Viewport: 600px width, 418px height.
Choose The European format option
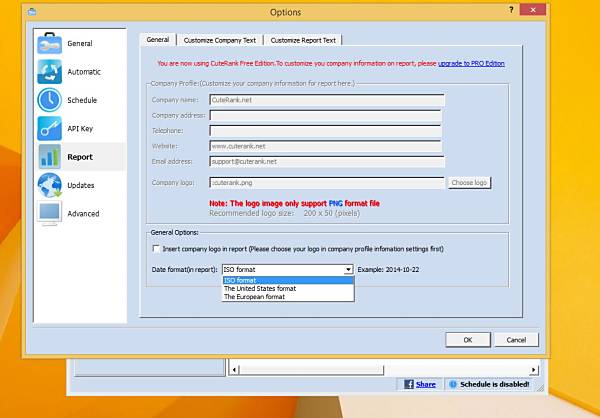[x=254, y=297]
